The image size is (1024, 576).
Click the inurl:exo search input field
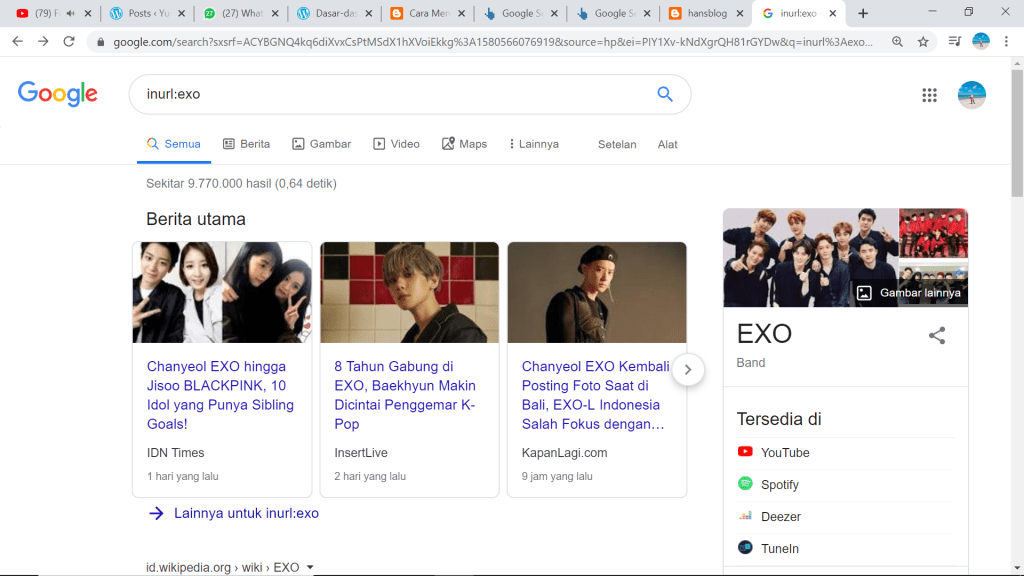[x=390, y=94]
